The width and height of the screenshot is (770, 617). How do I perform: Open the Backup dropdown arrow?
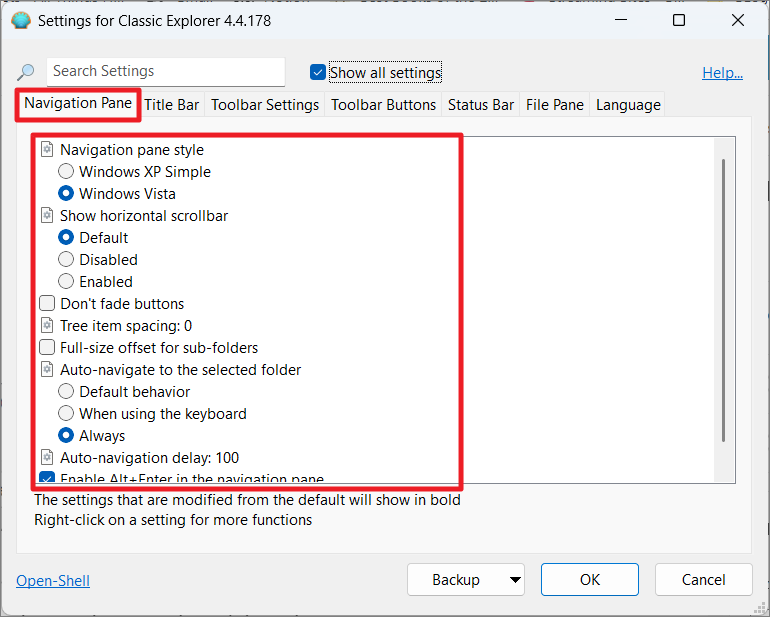(515, 580)
